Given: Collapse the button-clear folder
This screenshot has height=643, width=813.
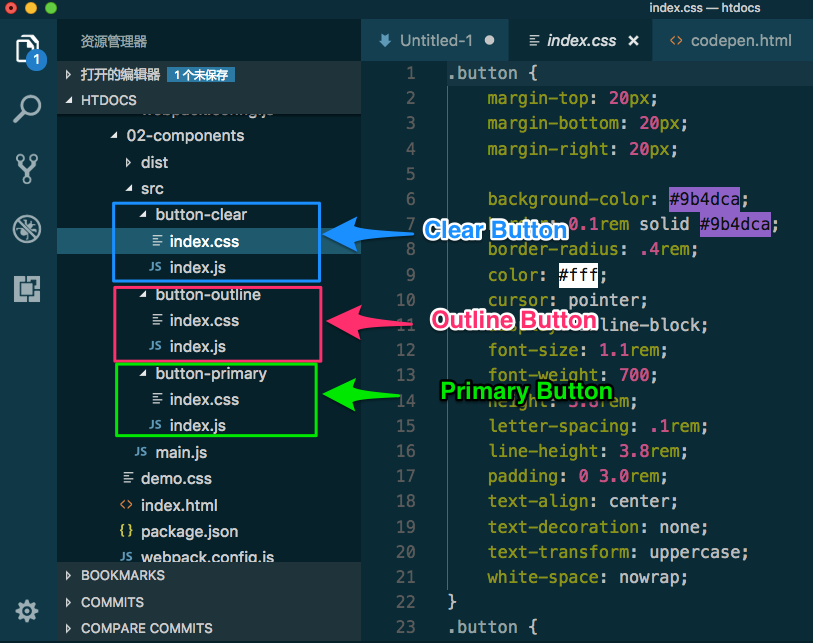Looking at the screenshot, I should click(143, 214).
